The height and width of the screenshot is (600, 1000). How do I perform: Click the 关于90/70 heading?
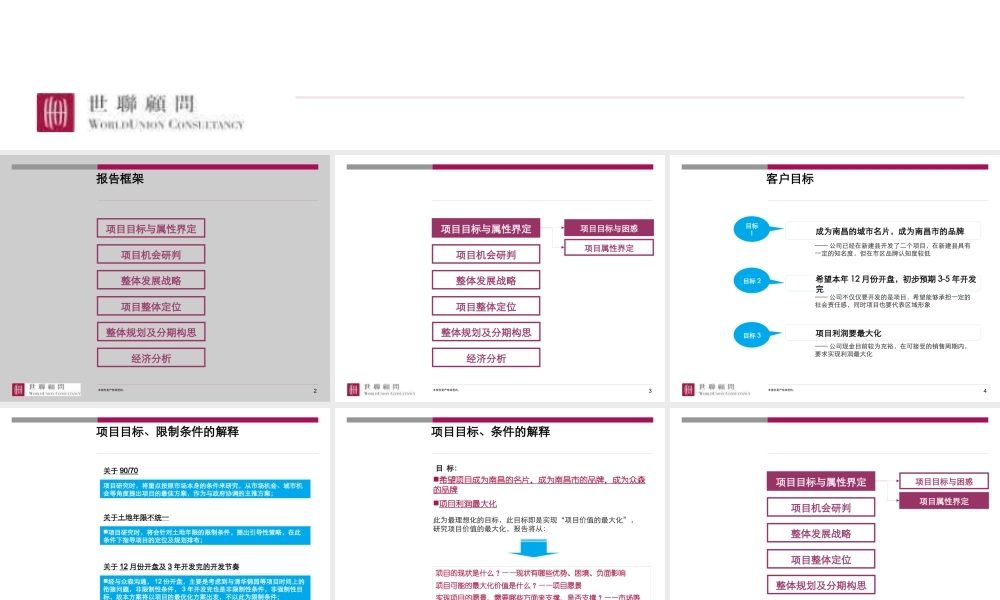coord(121,471)
